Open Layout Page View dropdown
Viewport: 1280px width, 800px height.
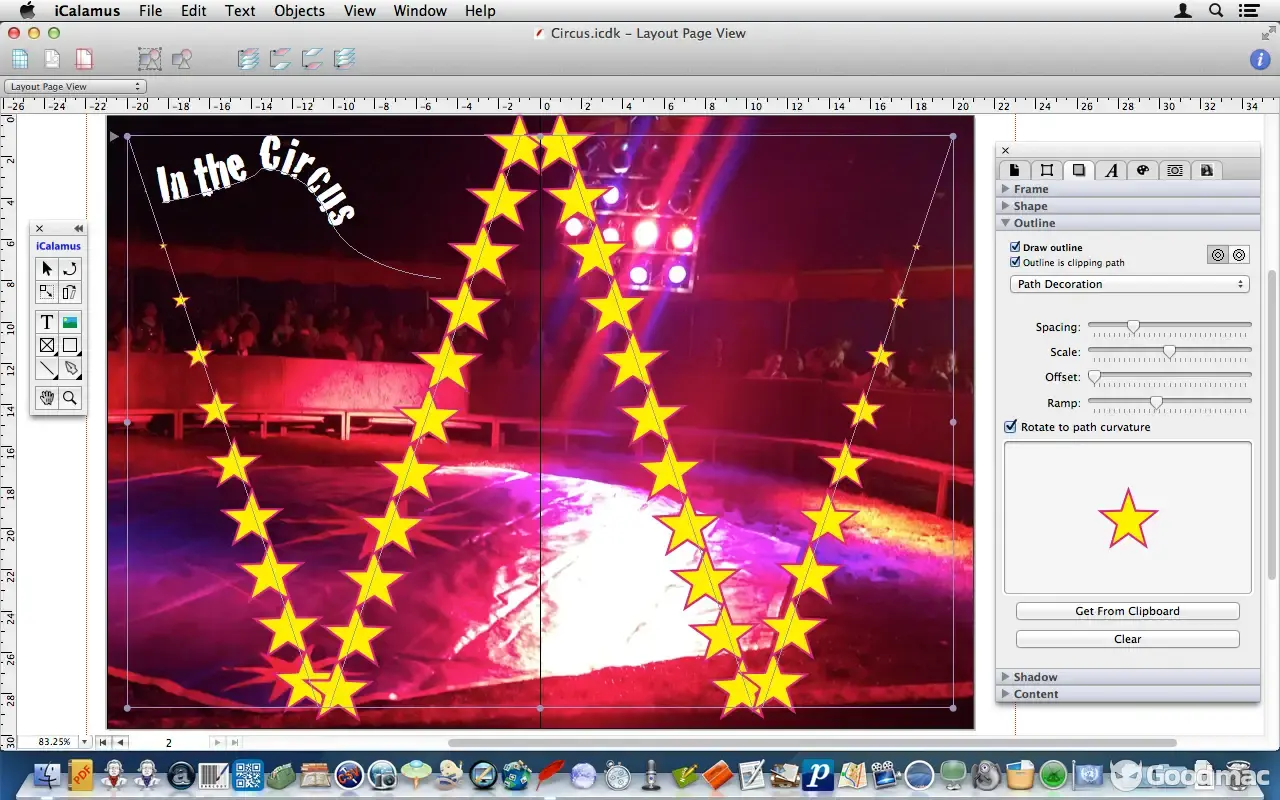pyautogui.click(x=75, y=87)
